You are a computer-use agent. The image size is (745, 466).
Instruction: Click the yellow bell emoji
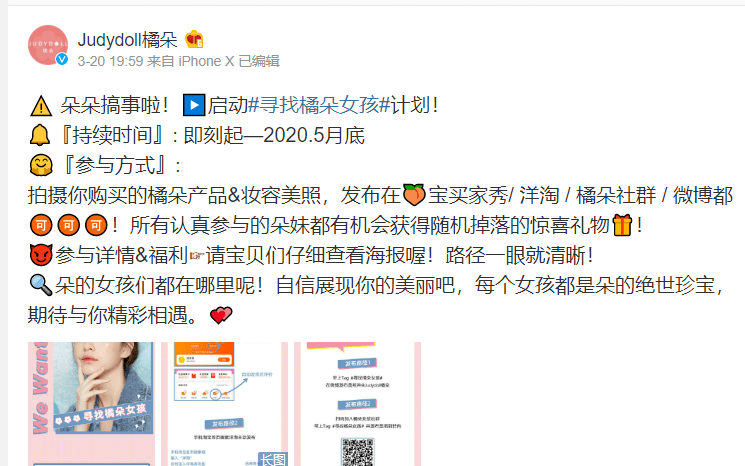tap(40, 135)
